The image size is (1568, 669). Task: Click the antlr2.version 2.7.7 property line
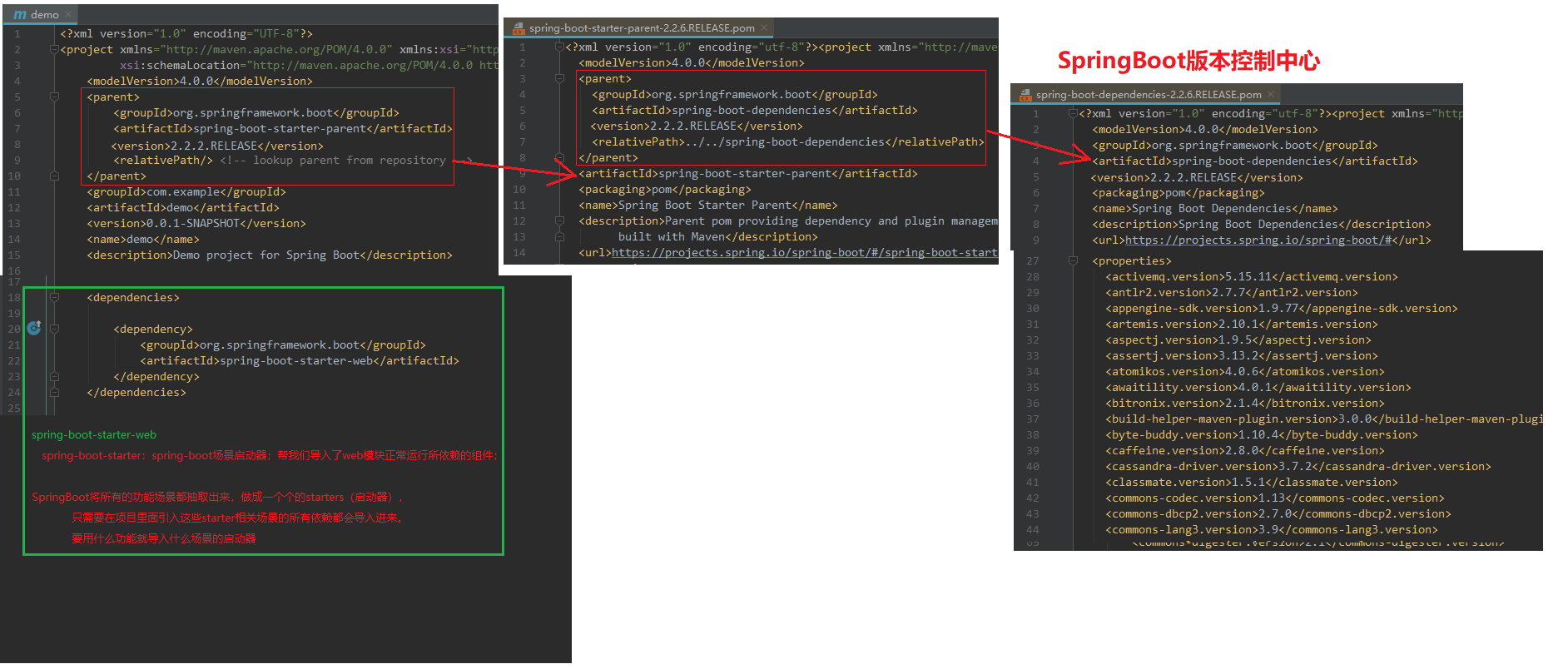pos(1232,292)
